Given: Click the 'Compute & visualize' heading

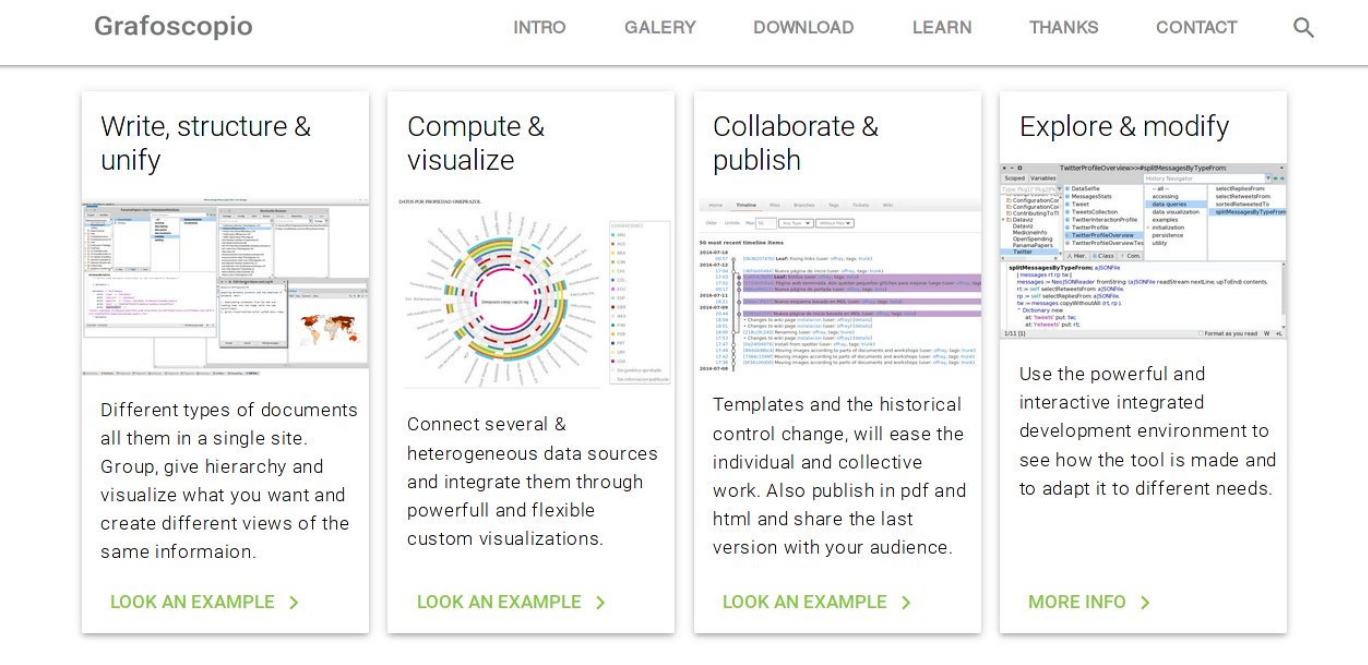Looking at the screenshot, I should [x=476, y=143].
